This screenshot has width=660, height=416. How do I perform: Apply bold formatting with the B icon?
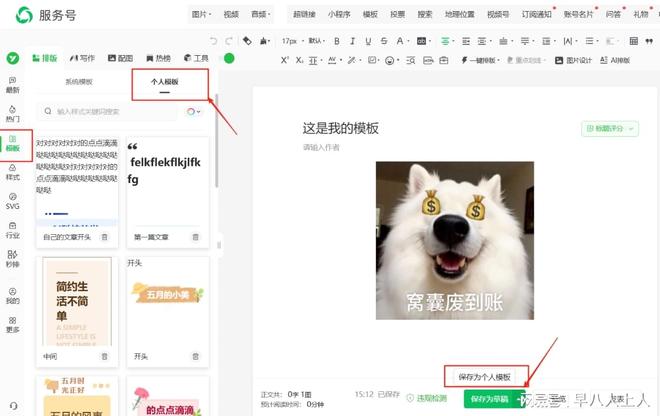(337, 41)
